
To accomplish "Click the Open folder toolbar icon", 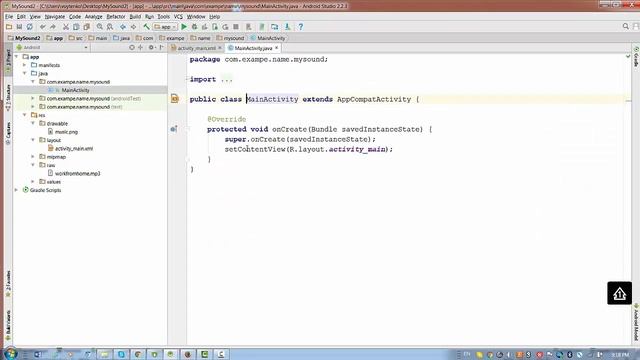I will click(9, 27).
